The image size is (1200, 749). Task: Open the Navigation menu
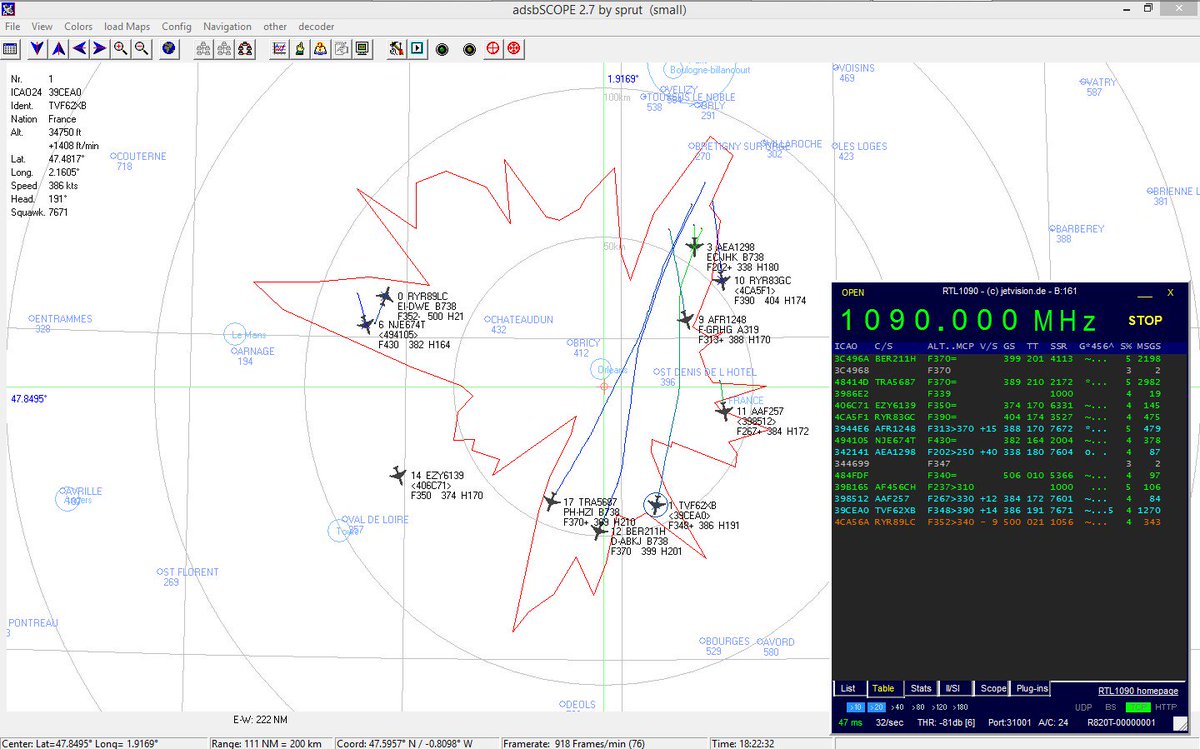pos(228,26)
